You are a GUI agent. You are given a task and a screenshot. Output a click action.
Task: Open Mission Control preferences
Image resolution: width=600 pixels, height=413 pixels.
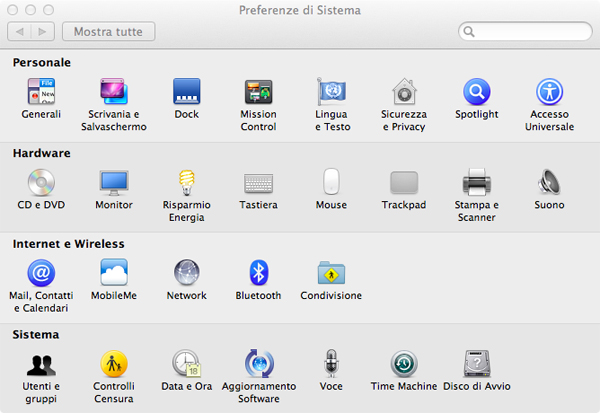click(x=258, y=93)
